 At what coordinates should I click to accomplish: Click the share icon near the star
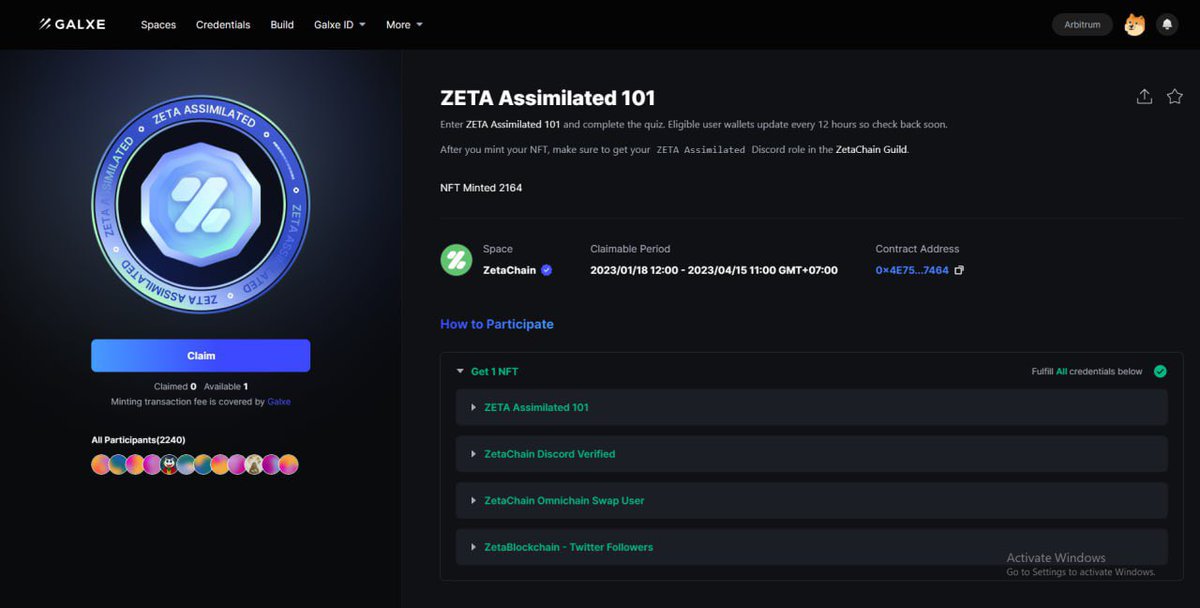point(1144,96)
